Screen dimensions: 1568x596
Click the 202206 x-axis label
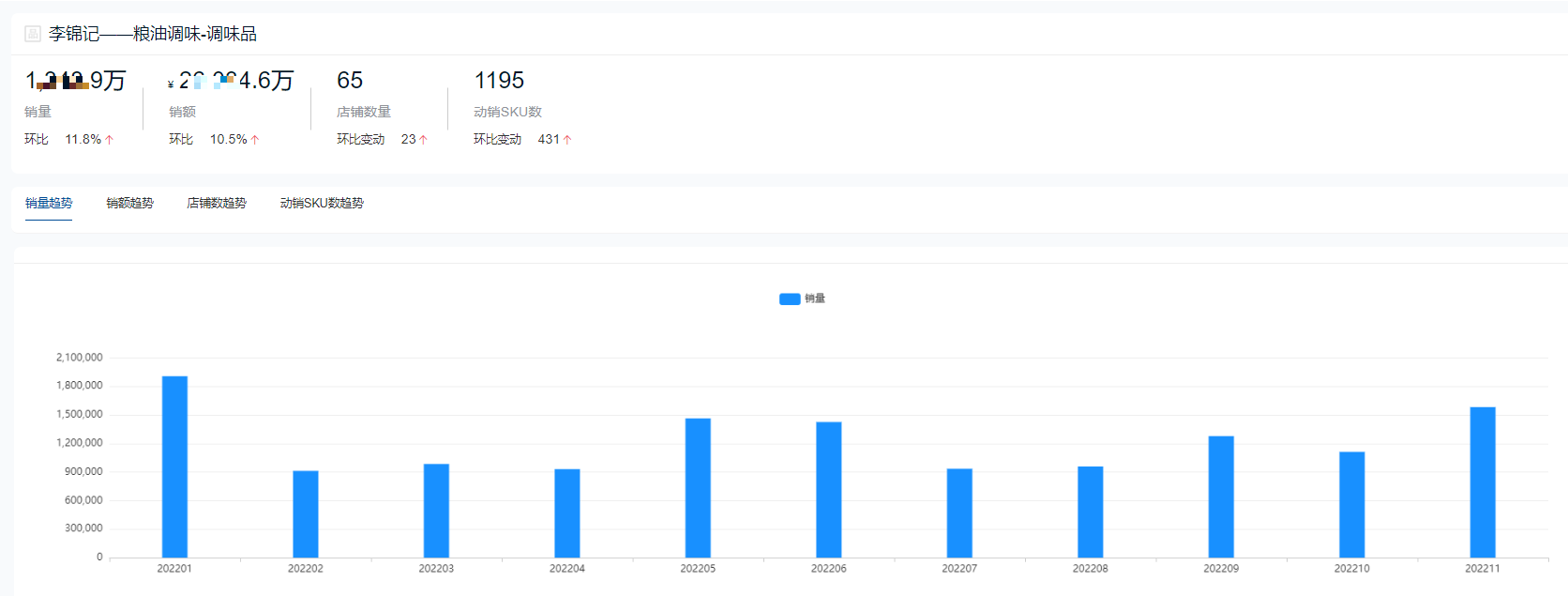829,569
